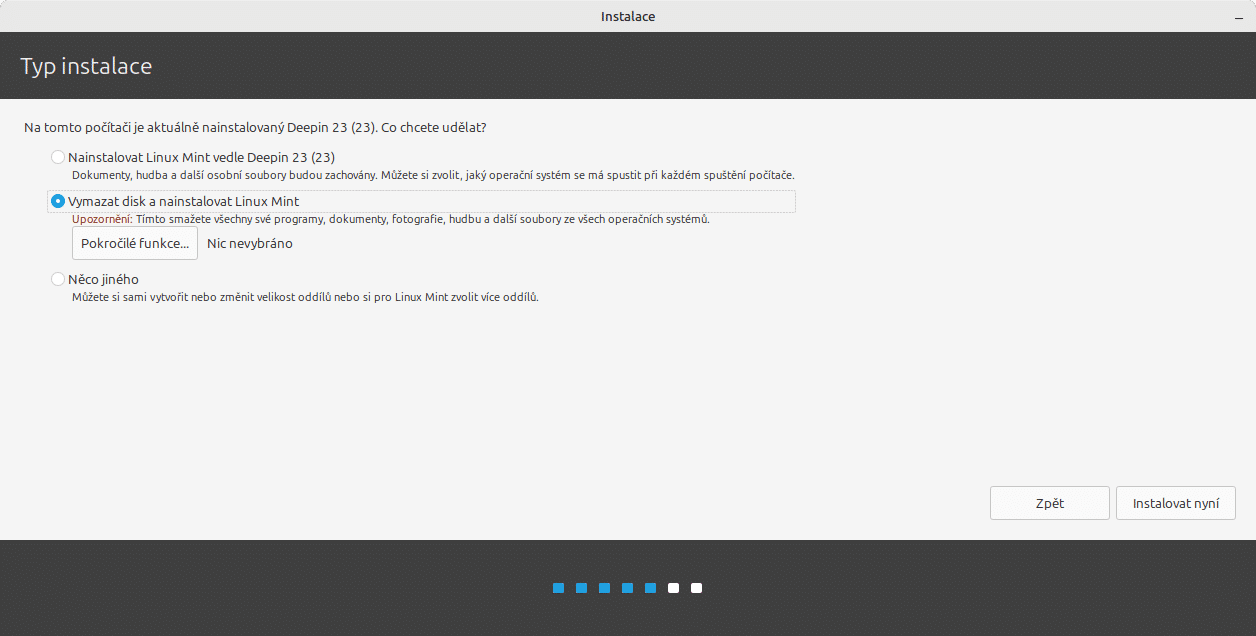Click the last white progress square
Screen dimensions: 1256x636
pyautogui.click(x=695, y=588)
